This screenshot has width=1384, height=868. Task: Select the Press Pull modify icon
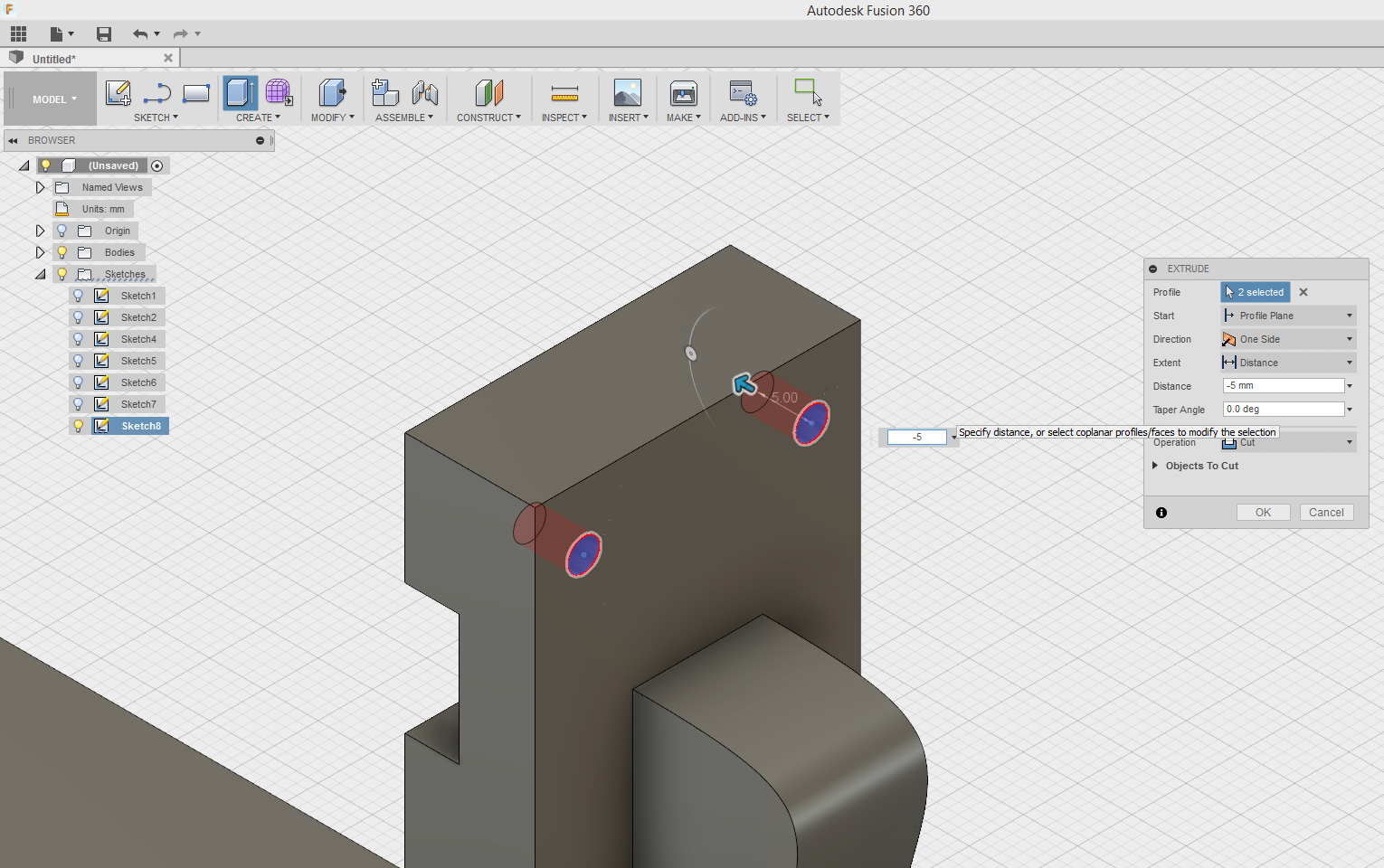point(332,93)
